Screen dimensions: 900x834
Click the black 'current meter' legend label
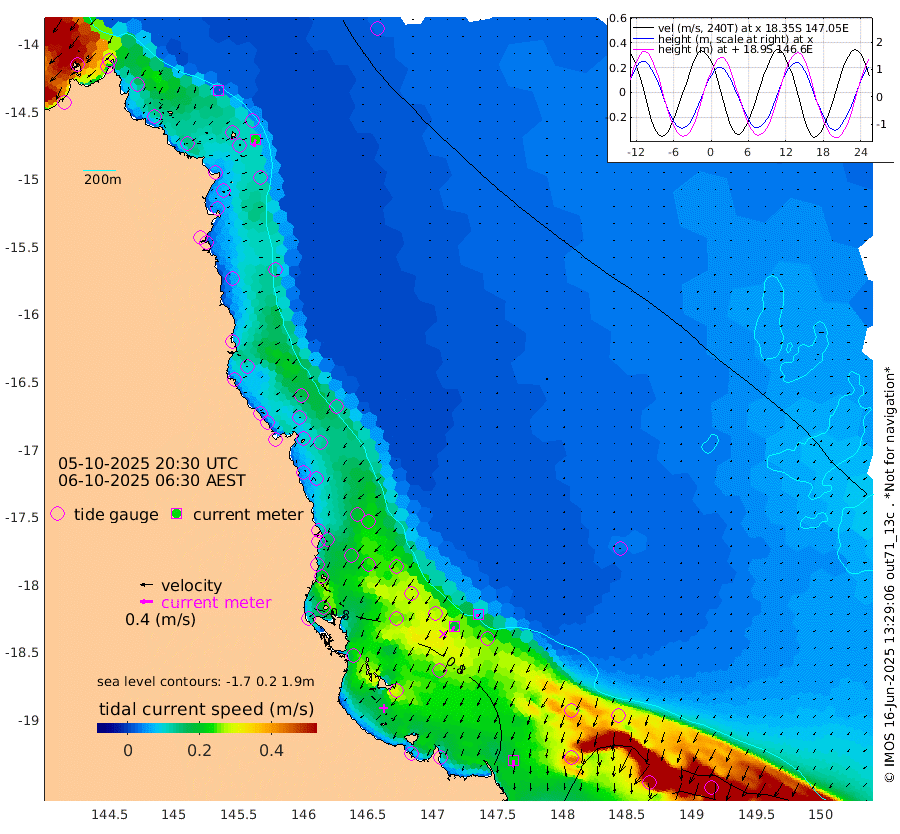248,514
